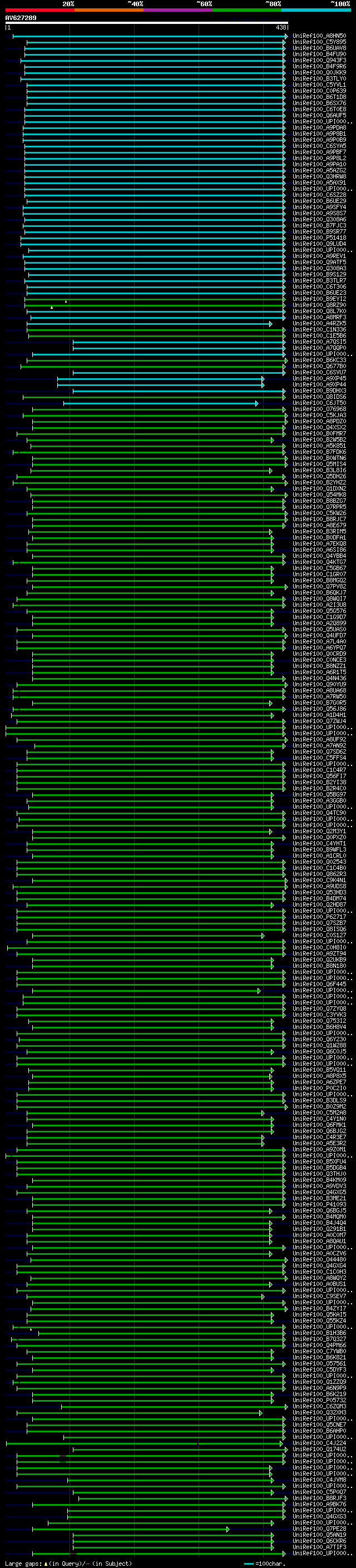Select hit label UniRef100_P62717
356x1568 pixels.
(x=319, y=917)
